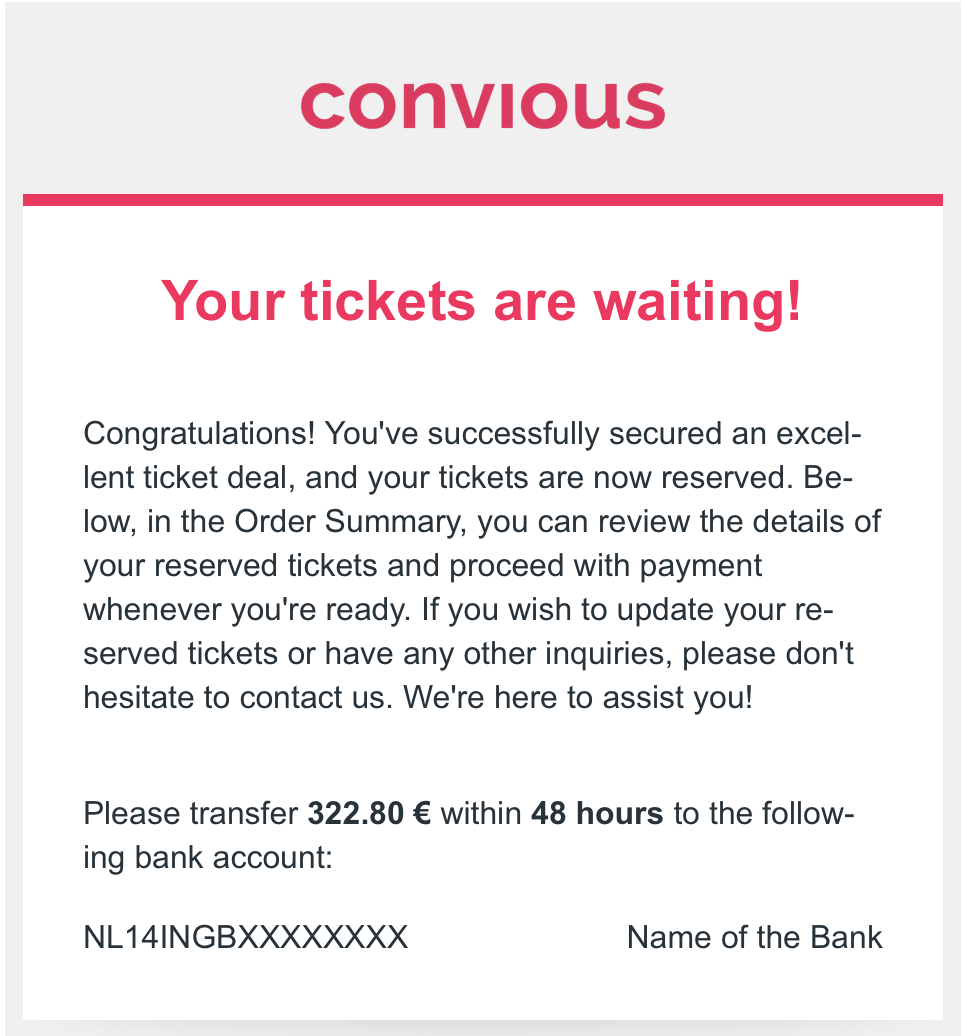Click 'Order Summary' in the body text
The width and height of the screenshot is (964, 1036).
click(x=350, y=522)
